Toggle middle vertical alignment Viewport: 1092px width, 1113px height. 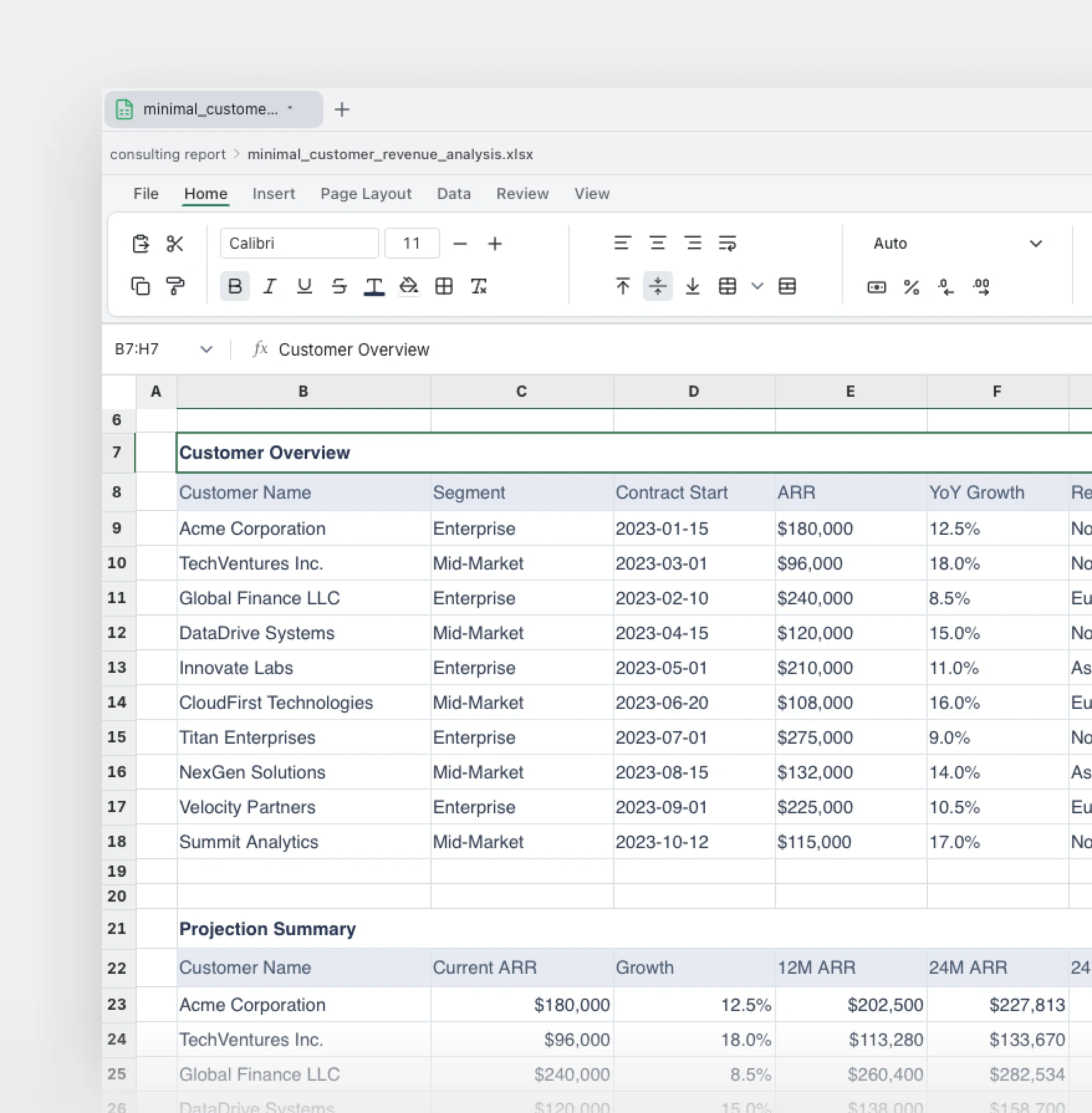pos(658,286)
